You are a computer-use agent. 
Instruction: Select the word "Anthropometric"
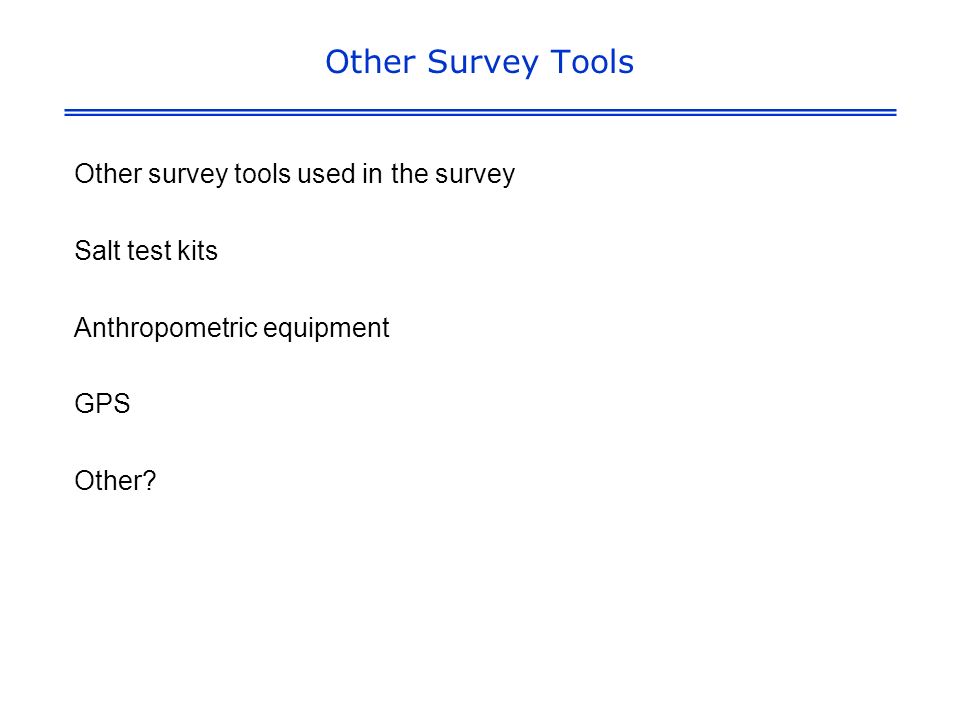(165, 329)
